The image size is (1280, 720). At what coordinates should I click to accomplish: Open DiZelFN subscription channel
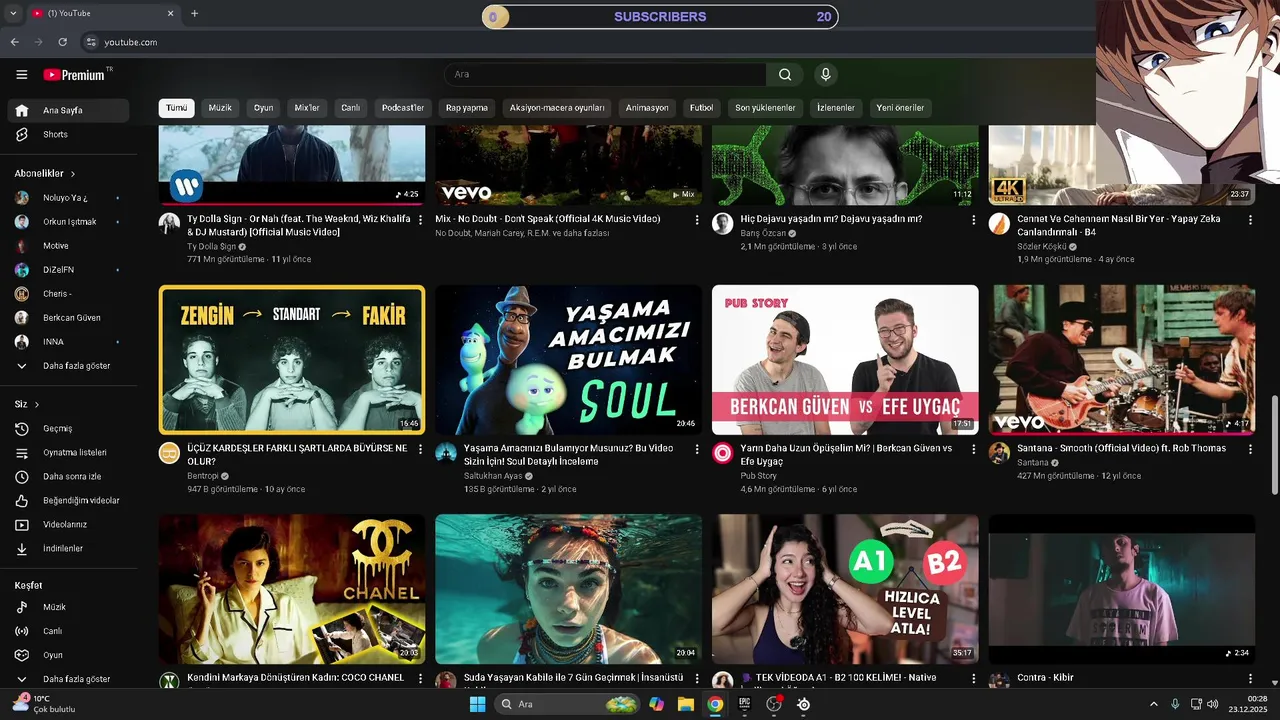pyautogui.click(x=68, y=270)
